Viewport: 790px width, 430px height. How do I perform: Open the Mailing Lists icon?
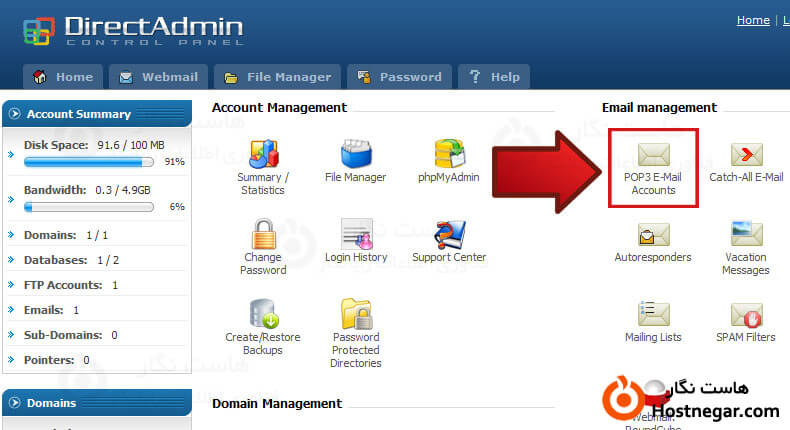pyautogui.click(x=653, y=315)
